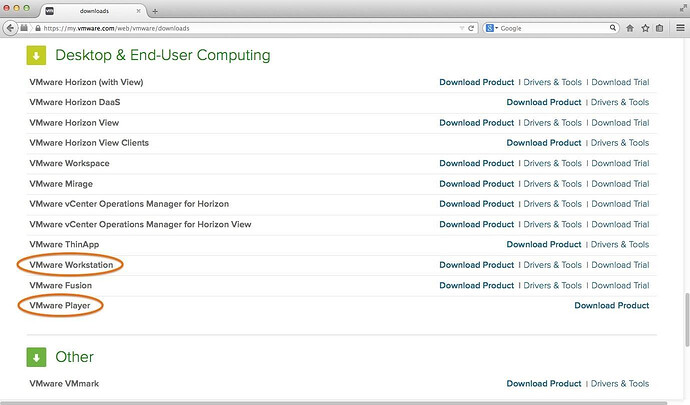Click Download Trial for VMware Fusion
Screen dimensions: 690x405
click(x=619, y=285)
